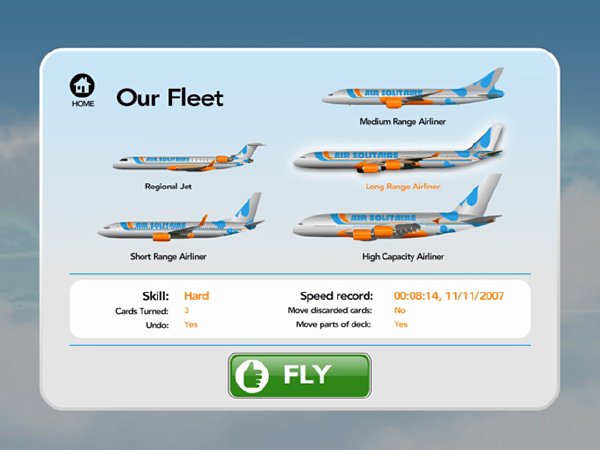Click the HOME label under house icon
The width and height of the screenshot is (600, 450).
[x=83, y=104]
